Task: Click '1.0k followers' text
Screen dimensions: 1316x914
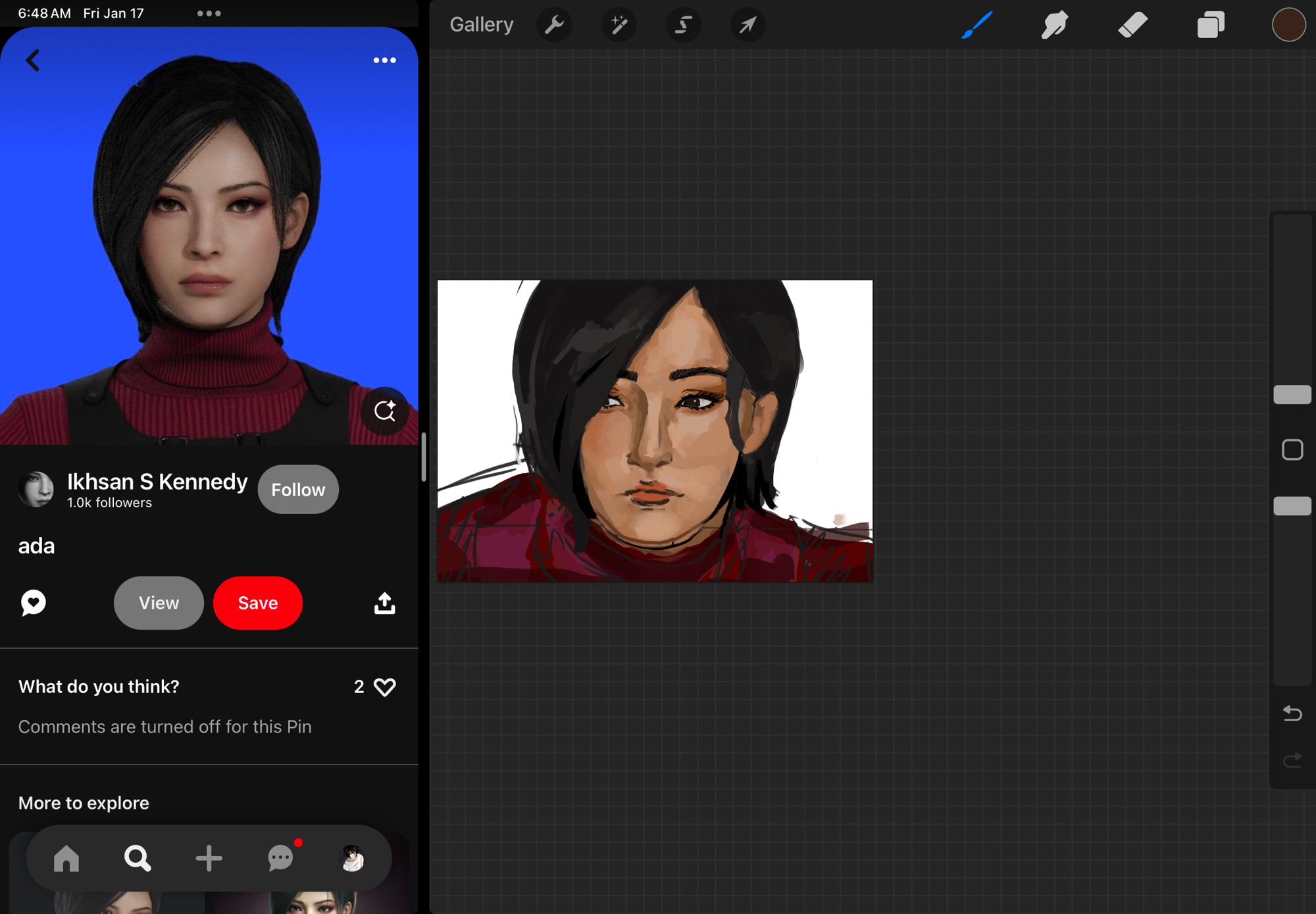Action: coord(109,503)
